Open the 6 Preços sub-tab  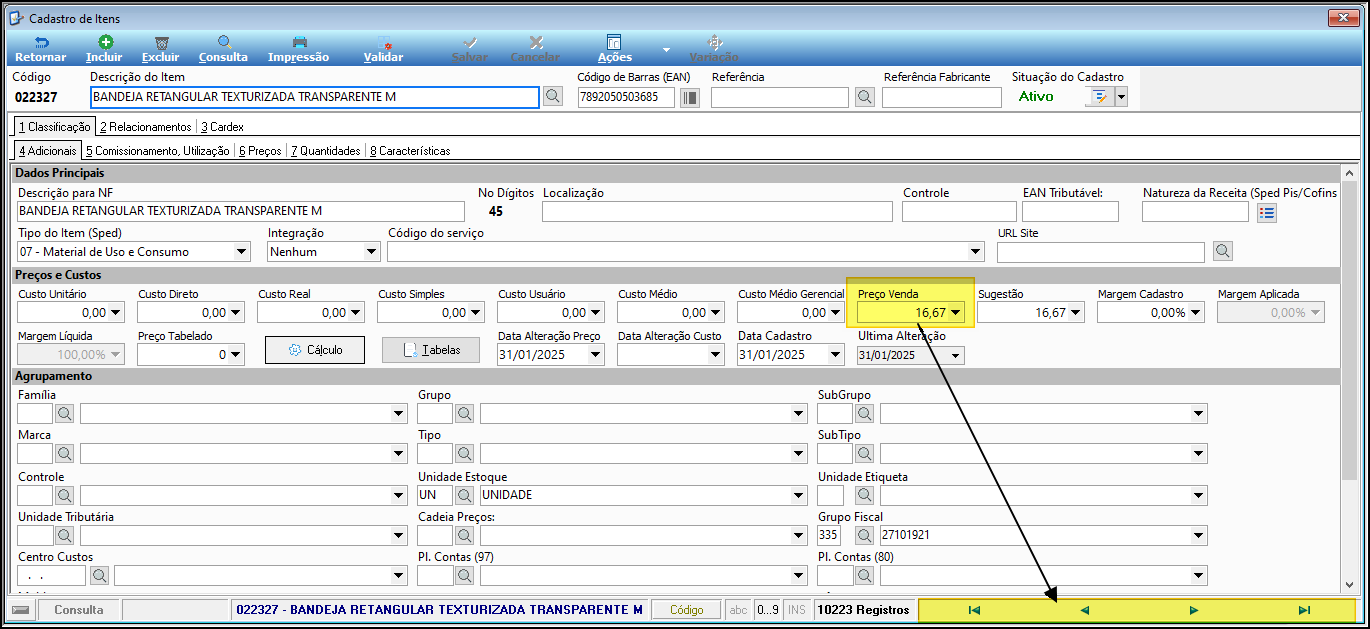point(260,151)
